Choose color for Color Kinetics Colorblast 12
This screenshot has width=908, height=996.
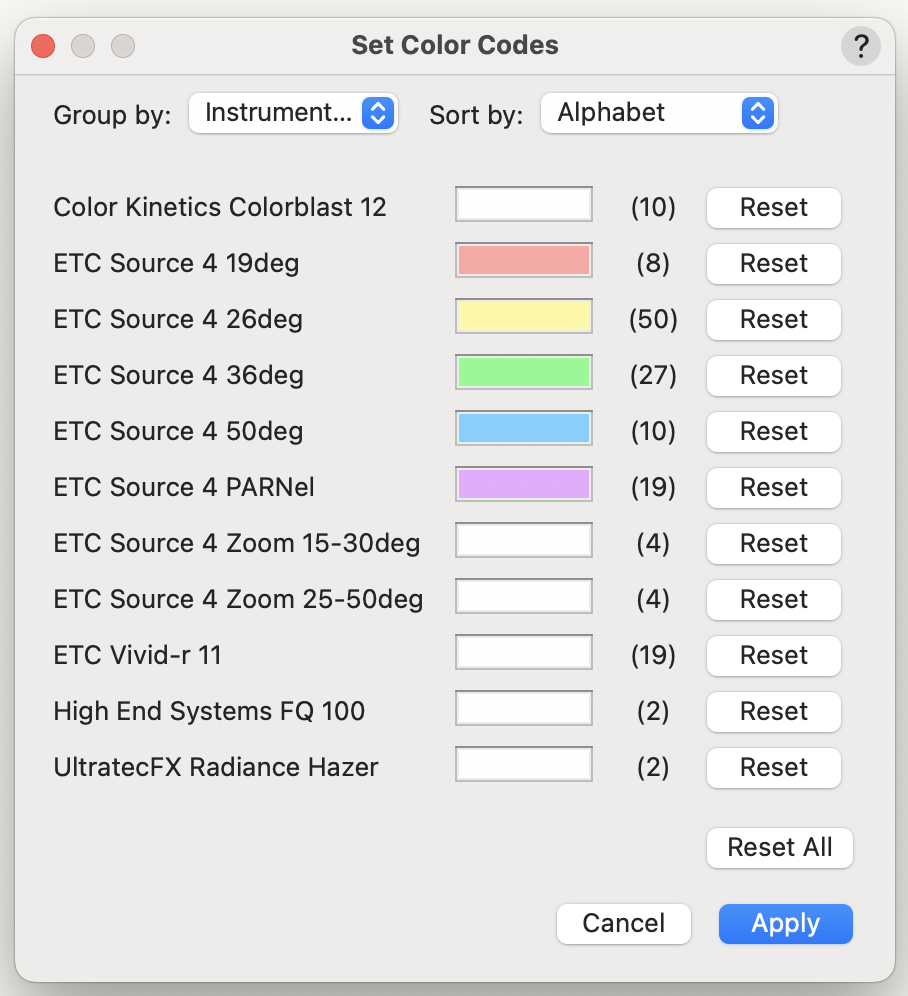pos(524,205)
